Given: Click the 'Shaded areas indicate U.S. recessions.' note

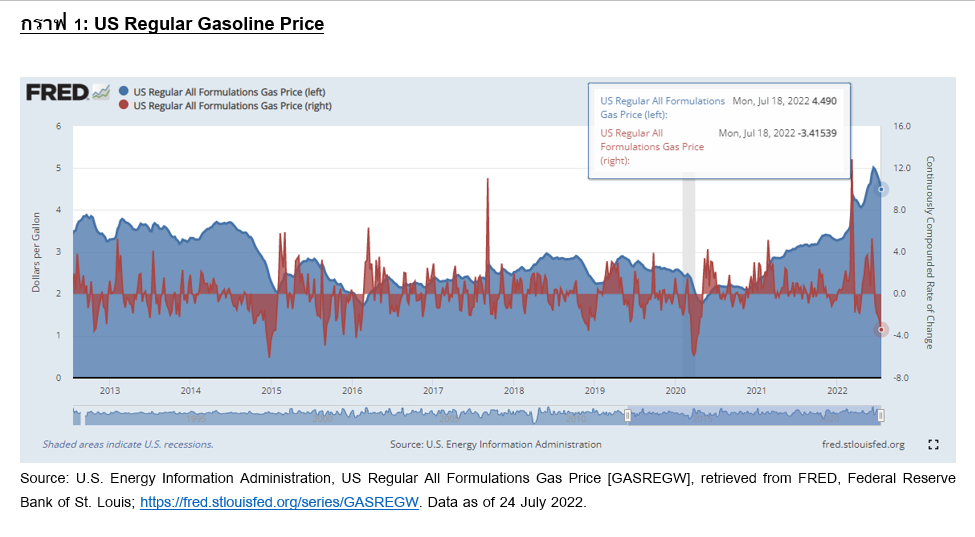Looking at the screenshot, I should [128, 444].
